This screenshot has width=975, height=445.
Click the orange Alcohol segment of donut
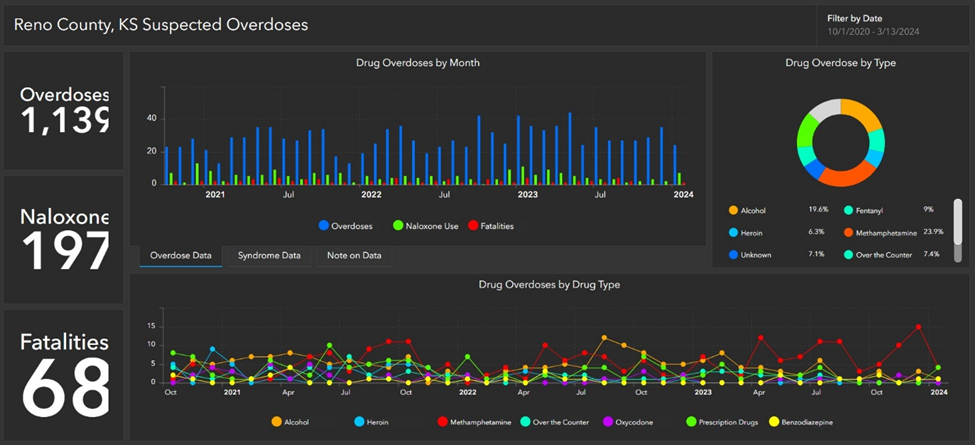(864, 112)
